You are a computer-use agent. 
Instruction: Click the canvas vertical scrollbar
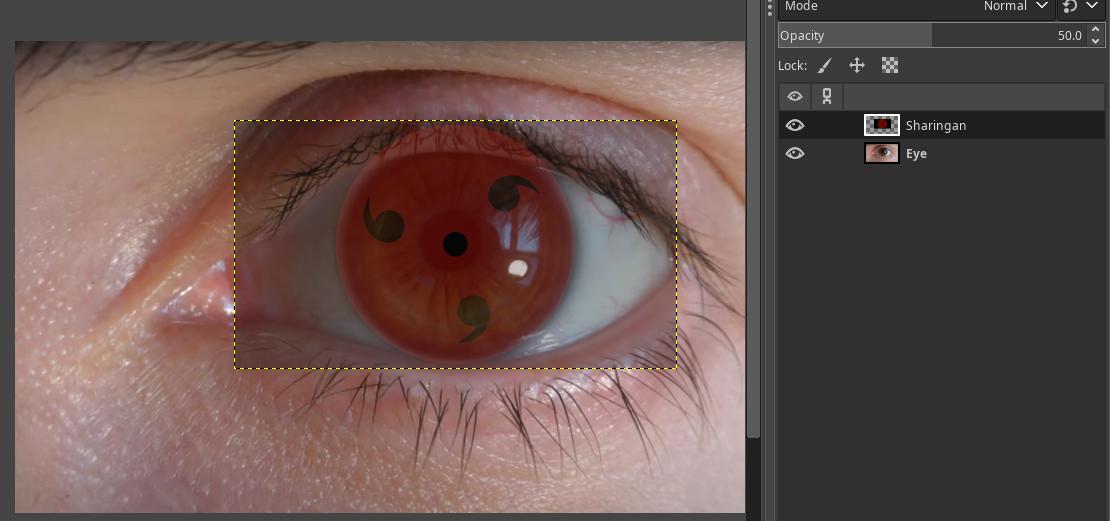point(753,219)
